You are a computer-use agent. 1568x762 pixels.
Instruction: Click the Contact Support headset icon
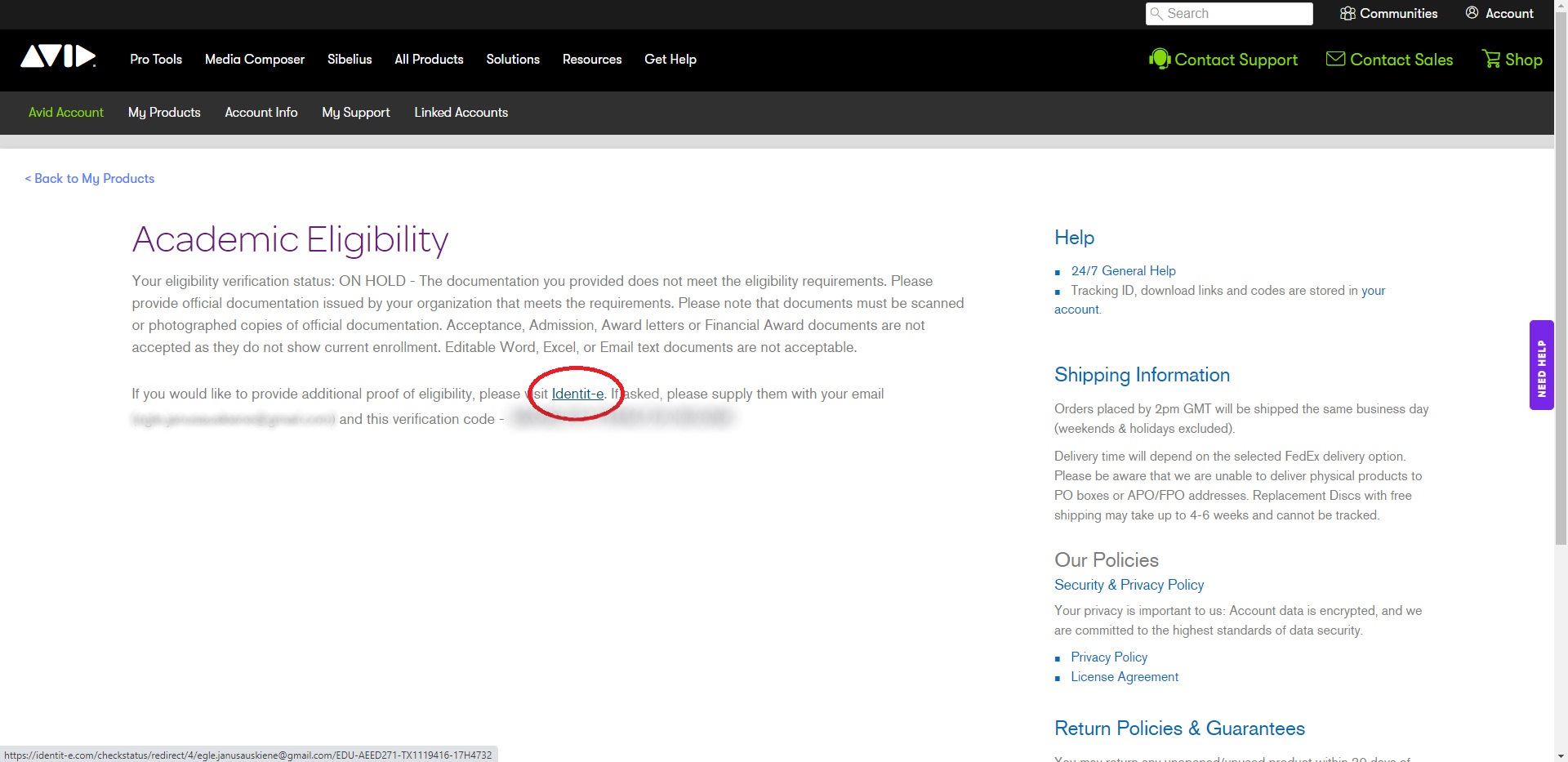click(x=1160, y=59)
